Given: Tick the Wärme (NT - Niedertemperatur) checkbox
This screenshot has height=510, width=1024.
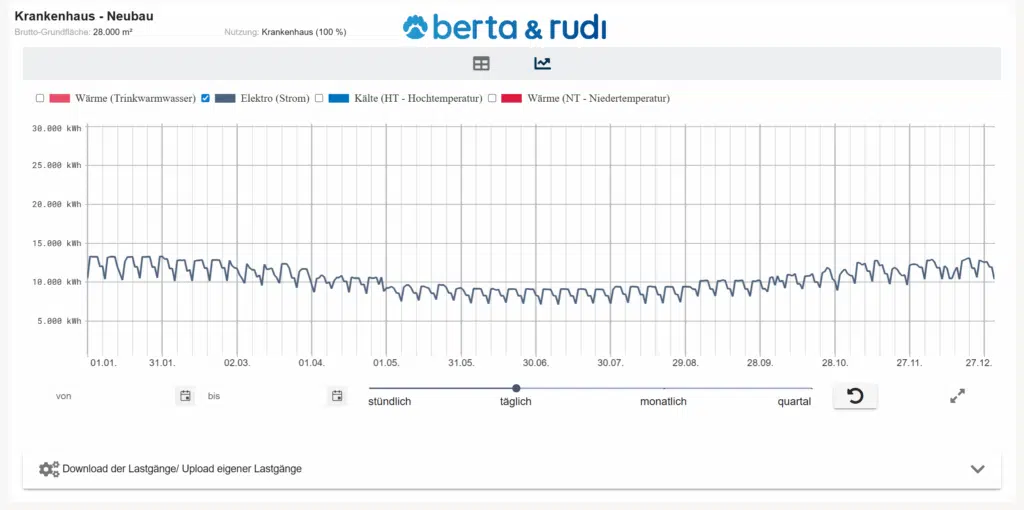Looking at the screenshot, I should tap(492, 98).
